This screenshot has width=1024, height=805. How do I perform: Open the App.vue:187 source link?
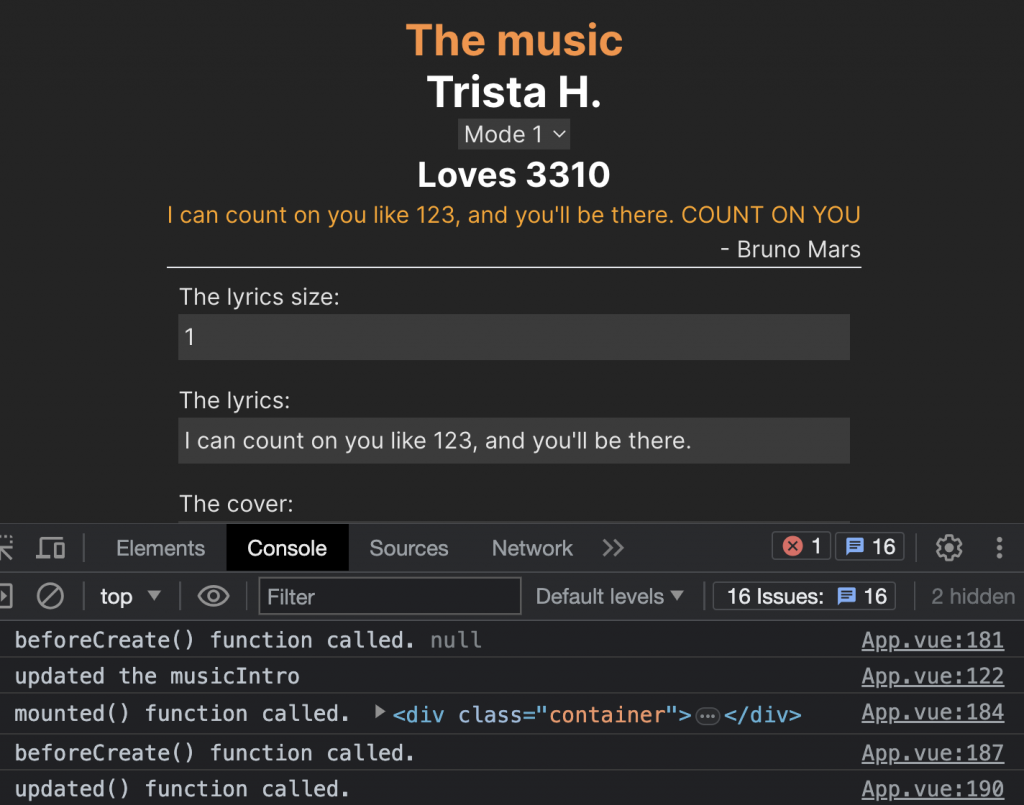[x=933, y=753]
